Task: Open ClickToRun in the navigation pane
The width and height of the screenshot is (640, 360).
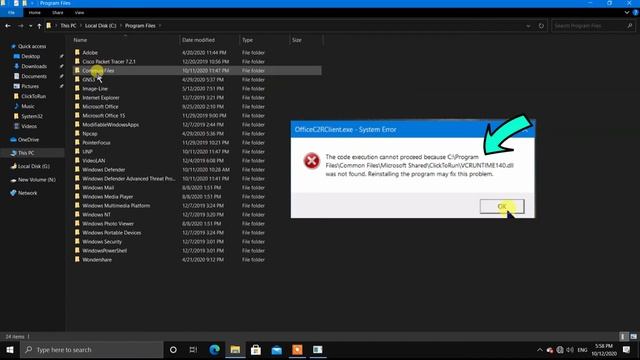Action: (x=33, y=96)
